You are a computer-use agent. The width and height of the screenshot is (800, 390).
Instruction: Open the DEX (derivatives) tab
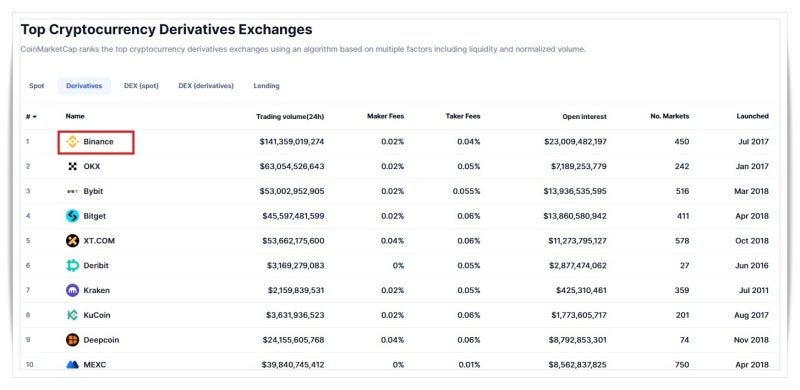click(x=206, y=86)
